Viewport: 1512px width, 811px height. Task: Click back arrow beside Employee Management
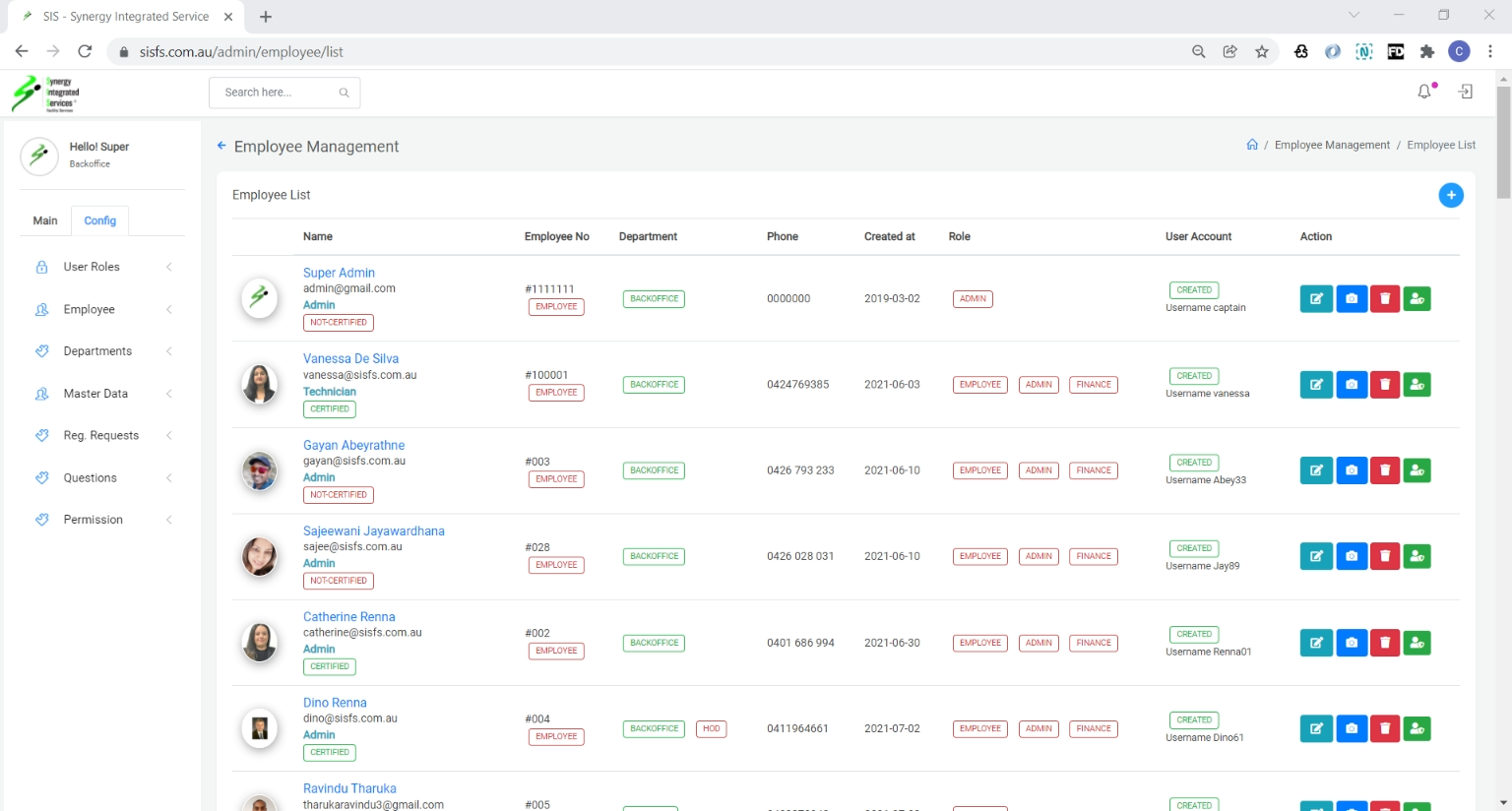tap(221, 146)
